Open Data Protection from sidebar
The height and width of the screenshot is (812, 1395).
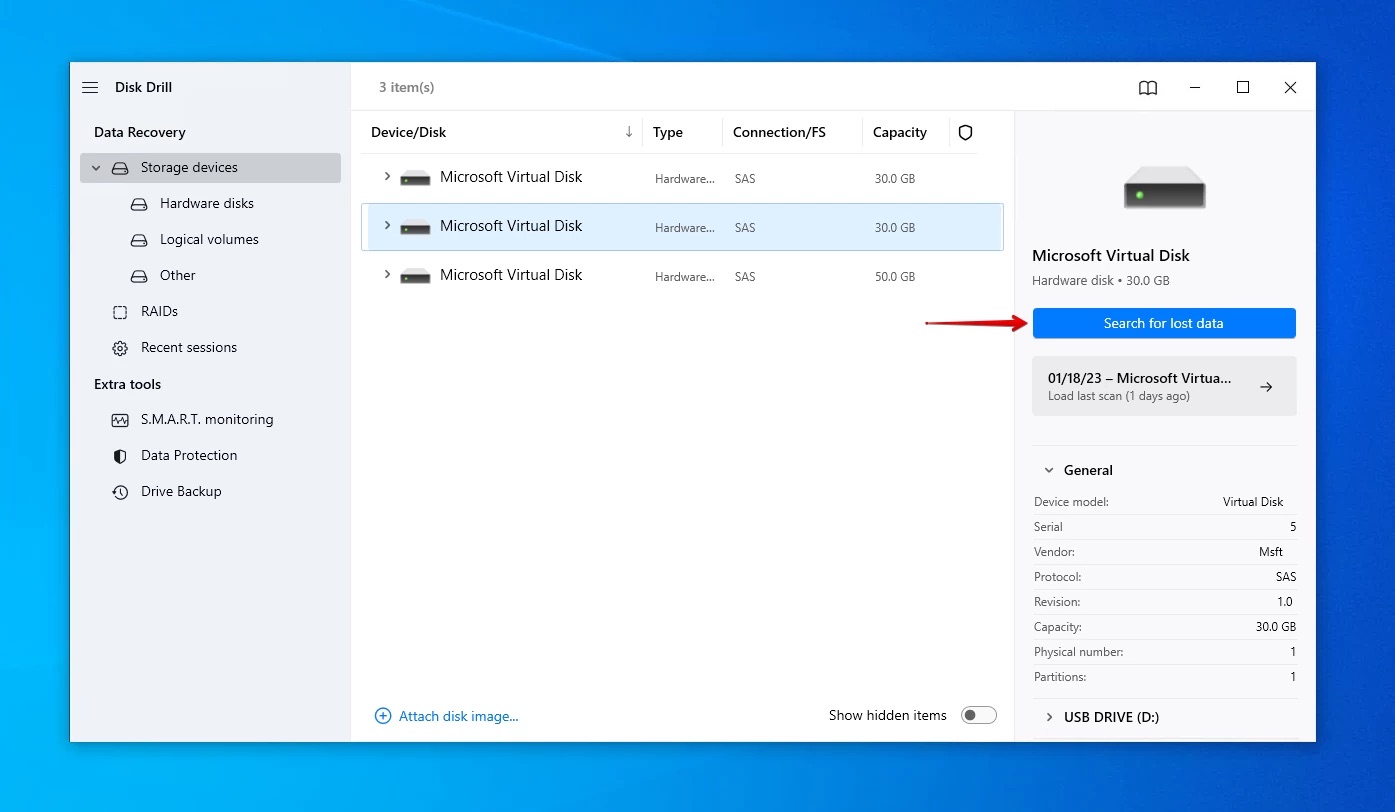tap(189, 456)
